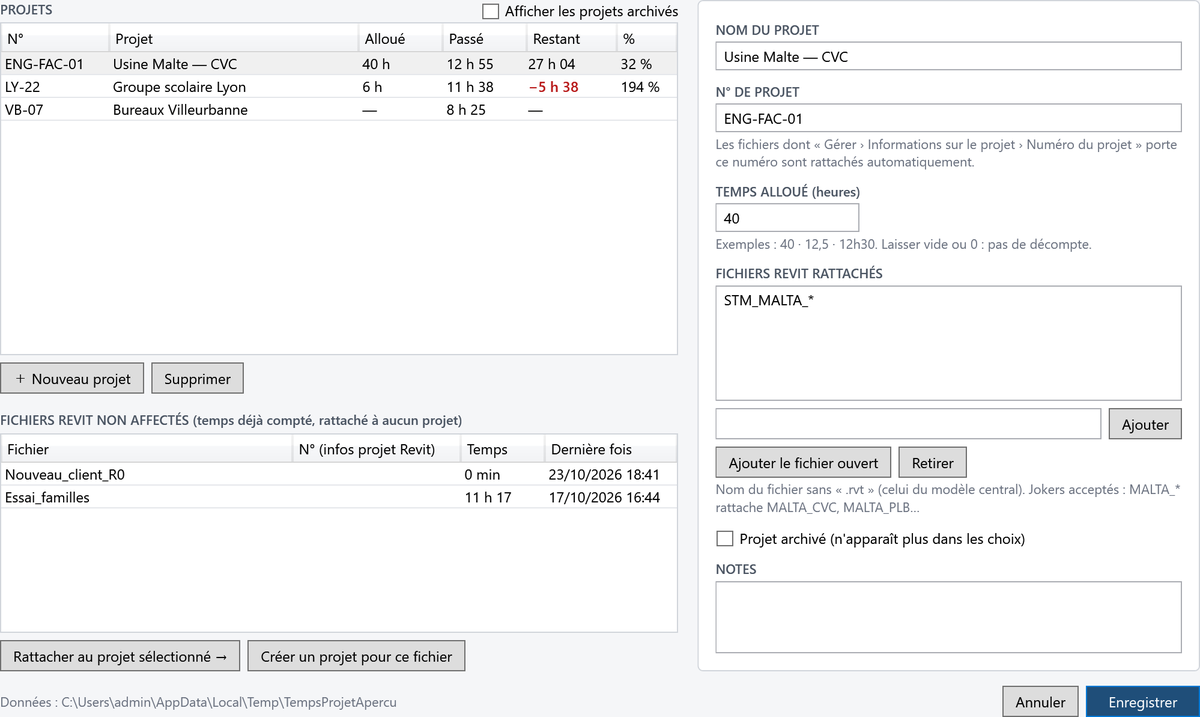This screenshot has height=717, width=1200.
Task: Sort files by 'Temps' column header
Action: [x=502, y=449]
